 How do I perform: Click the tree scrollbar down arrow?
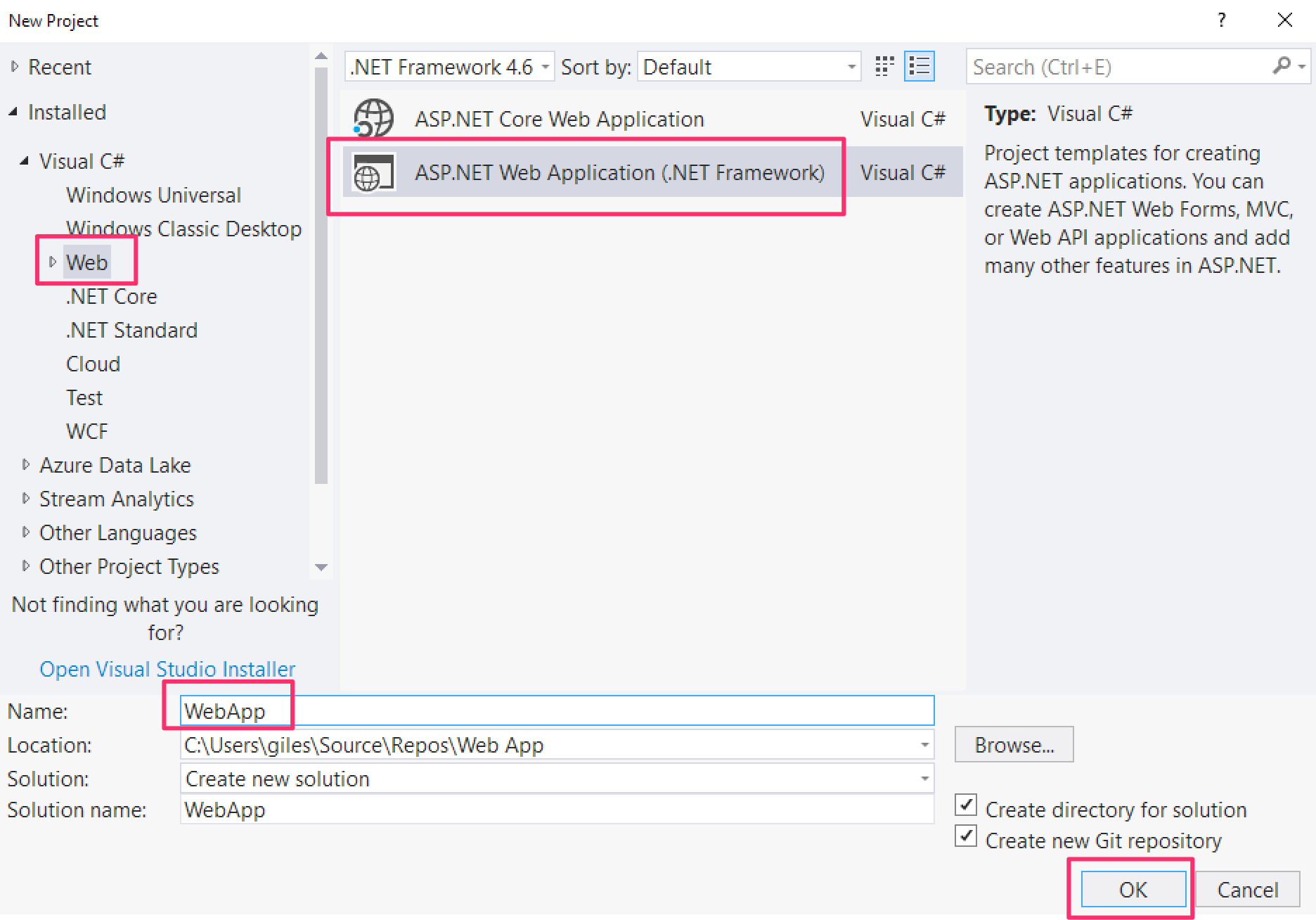pos(321,567)
